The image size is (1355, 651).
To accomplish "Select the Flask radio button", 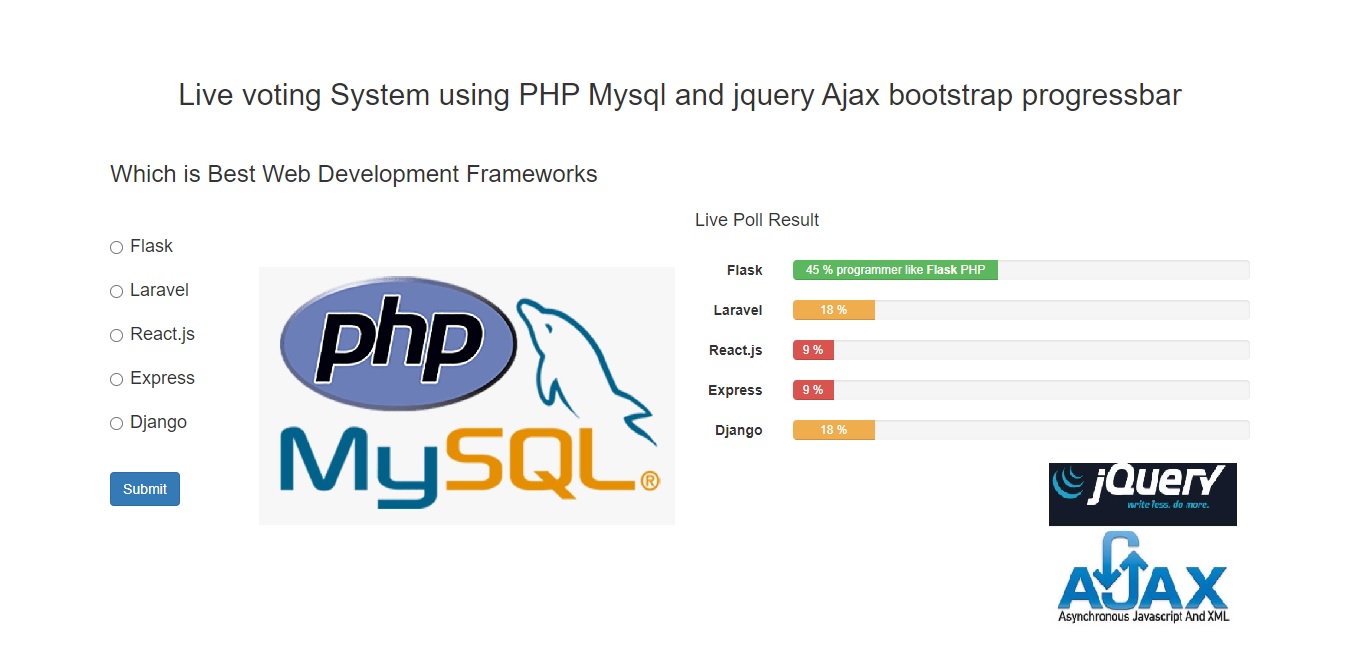I will click(x=116, y=246).
